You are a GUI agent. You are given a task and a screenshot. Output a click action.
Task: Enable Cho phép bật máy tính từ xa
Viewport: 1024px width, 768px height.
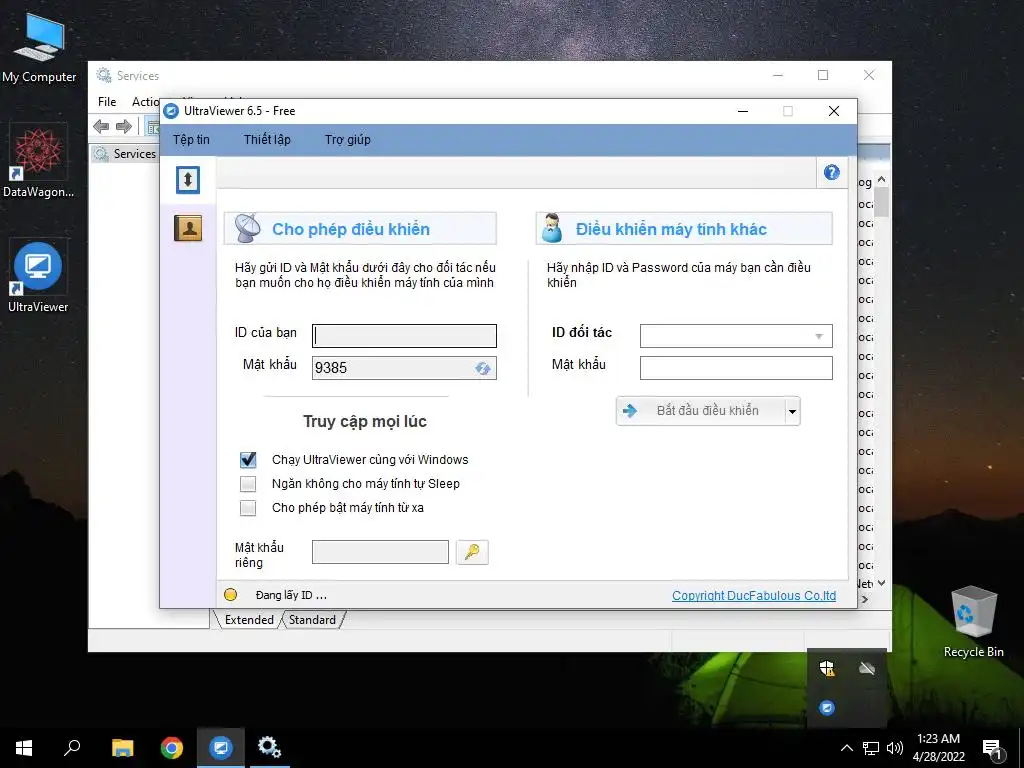(248, 508)
